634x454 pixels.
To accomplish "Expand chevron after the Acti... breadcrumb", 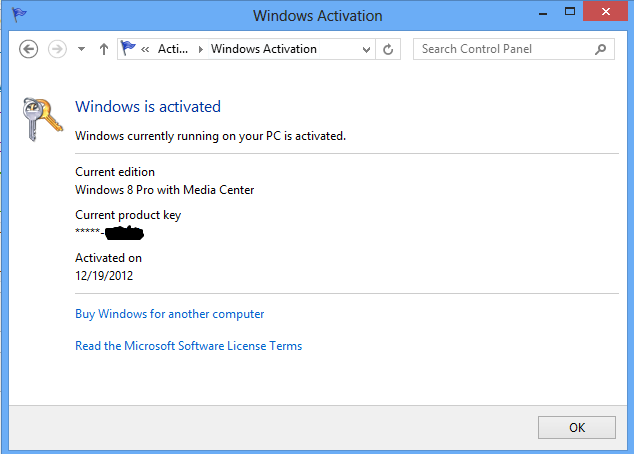I will pos(197,49).
